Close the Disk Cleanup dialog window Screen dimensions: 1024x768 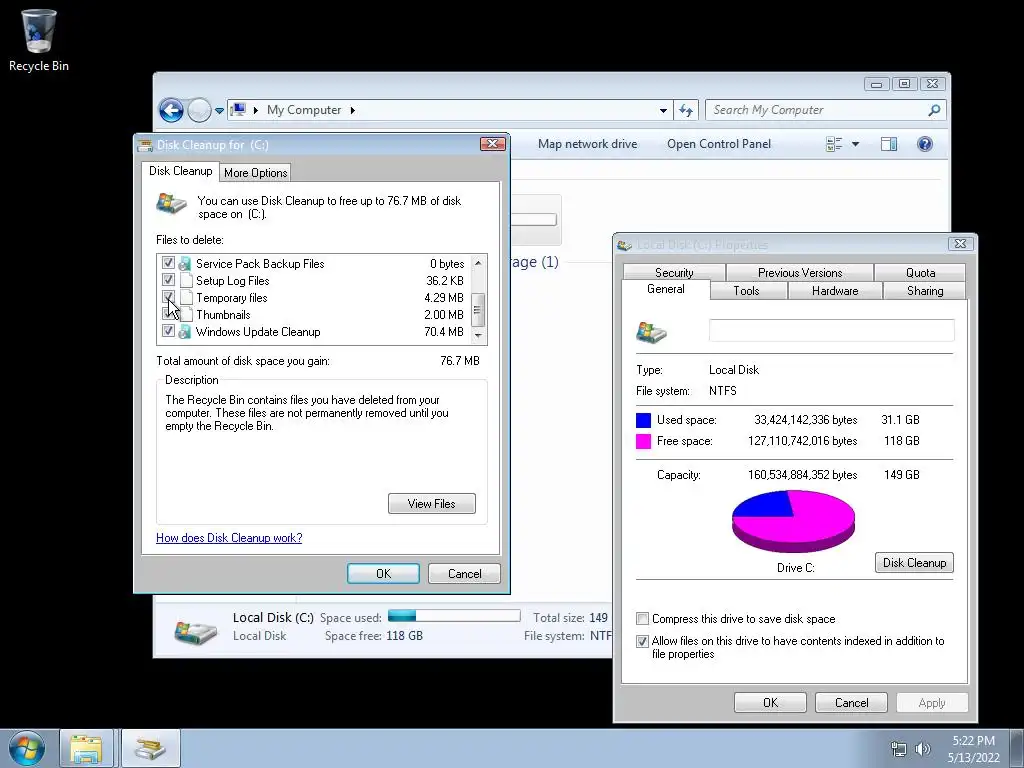492,144
